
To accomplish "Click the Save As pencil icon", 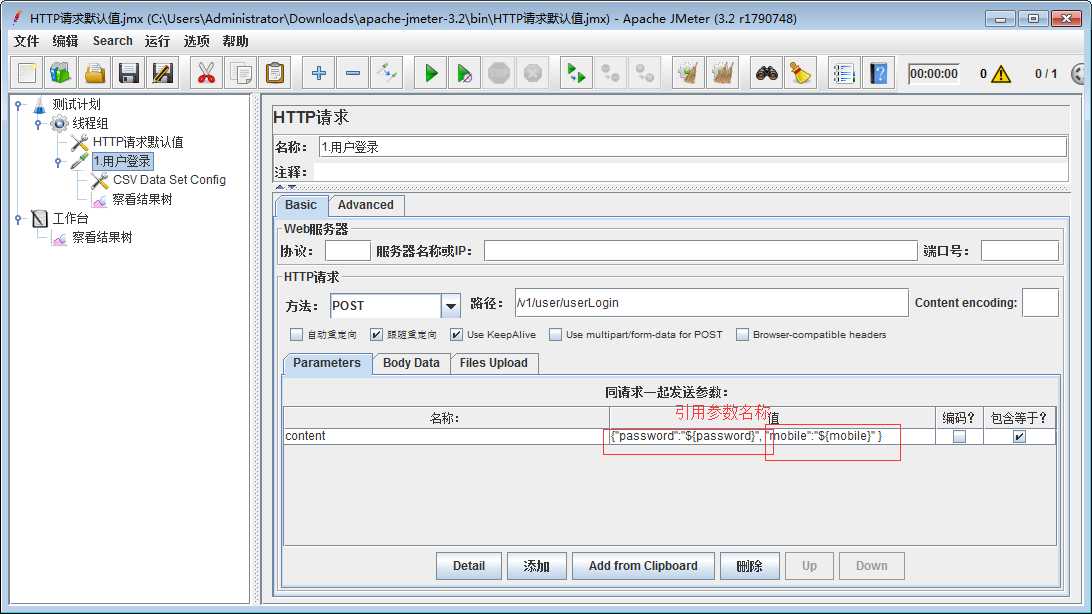I will (163, 73).
